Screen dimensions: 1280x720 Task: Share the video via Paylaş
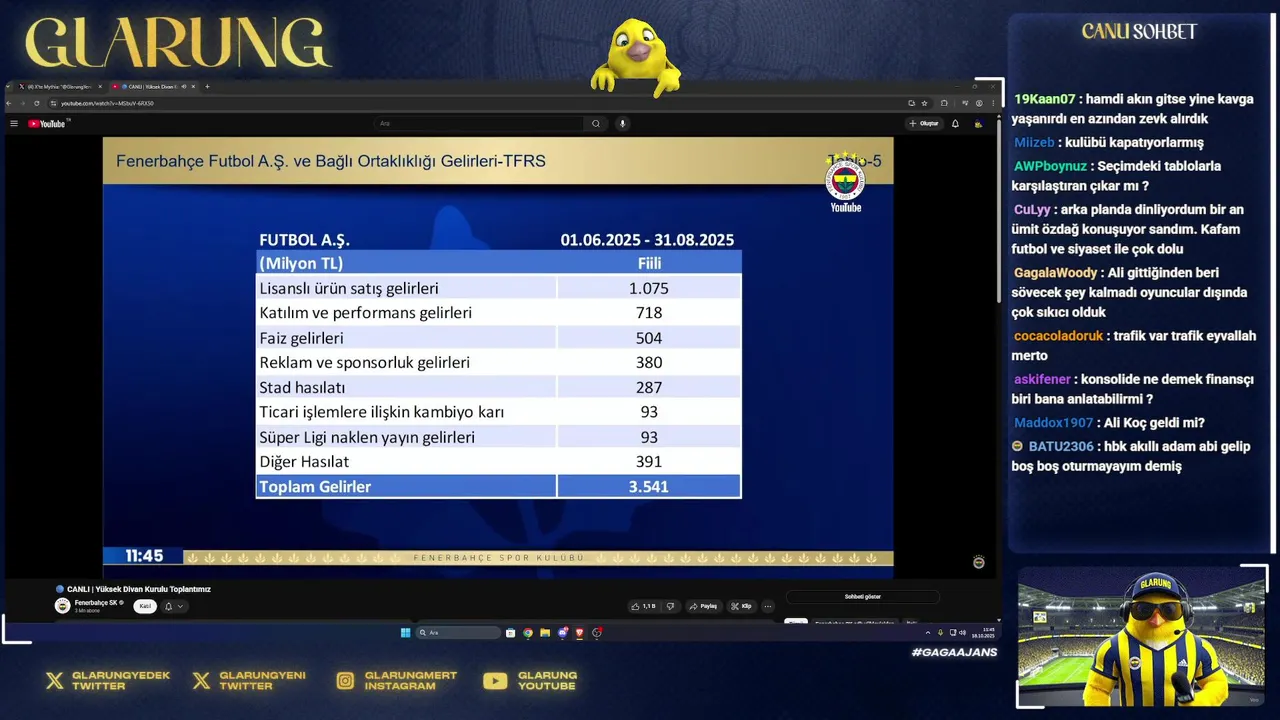click(x=704, y=606)
